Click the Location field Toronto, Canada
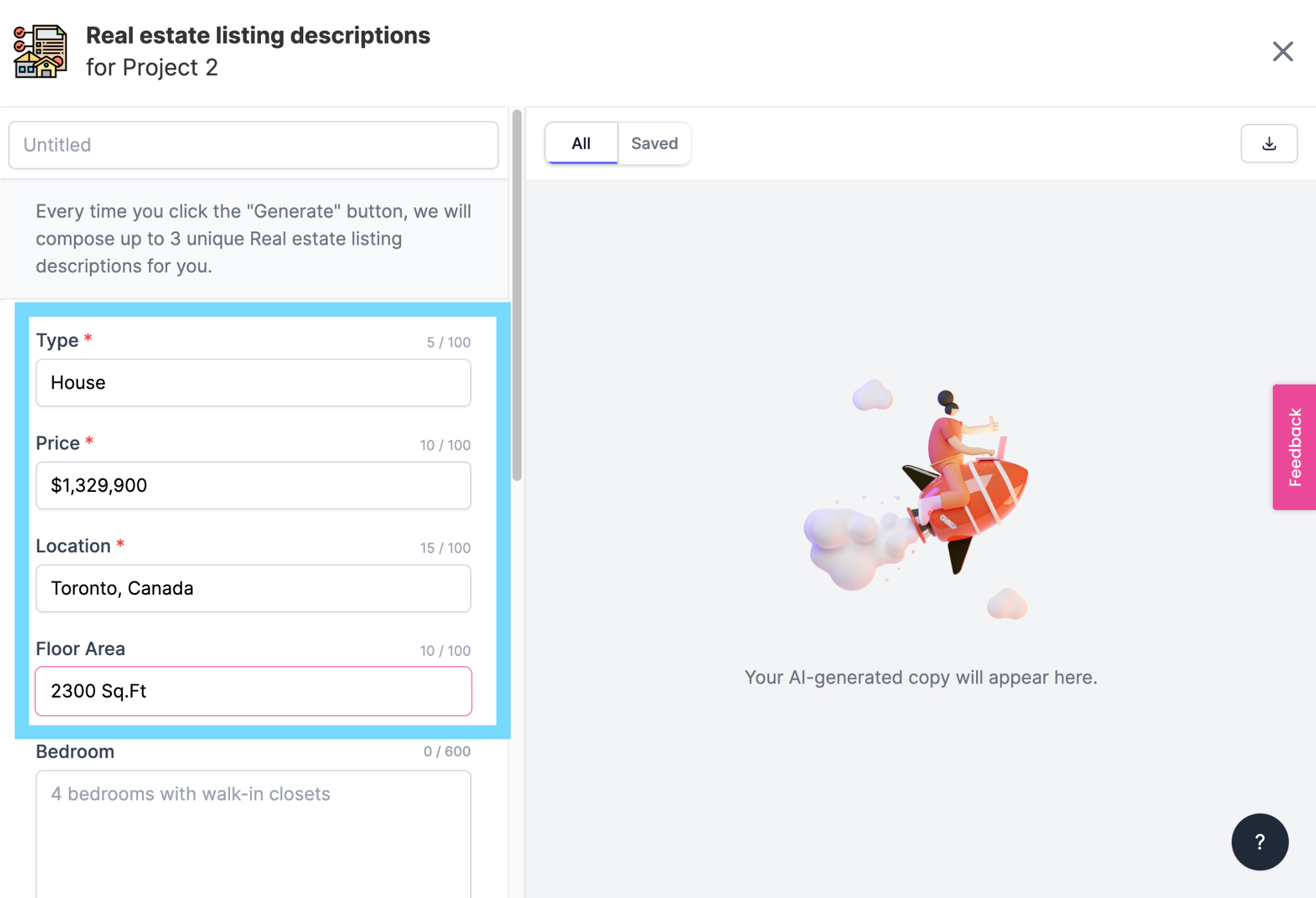The width and height of the screenshot is (1316, 898). tap(253, 588)
